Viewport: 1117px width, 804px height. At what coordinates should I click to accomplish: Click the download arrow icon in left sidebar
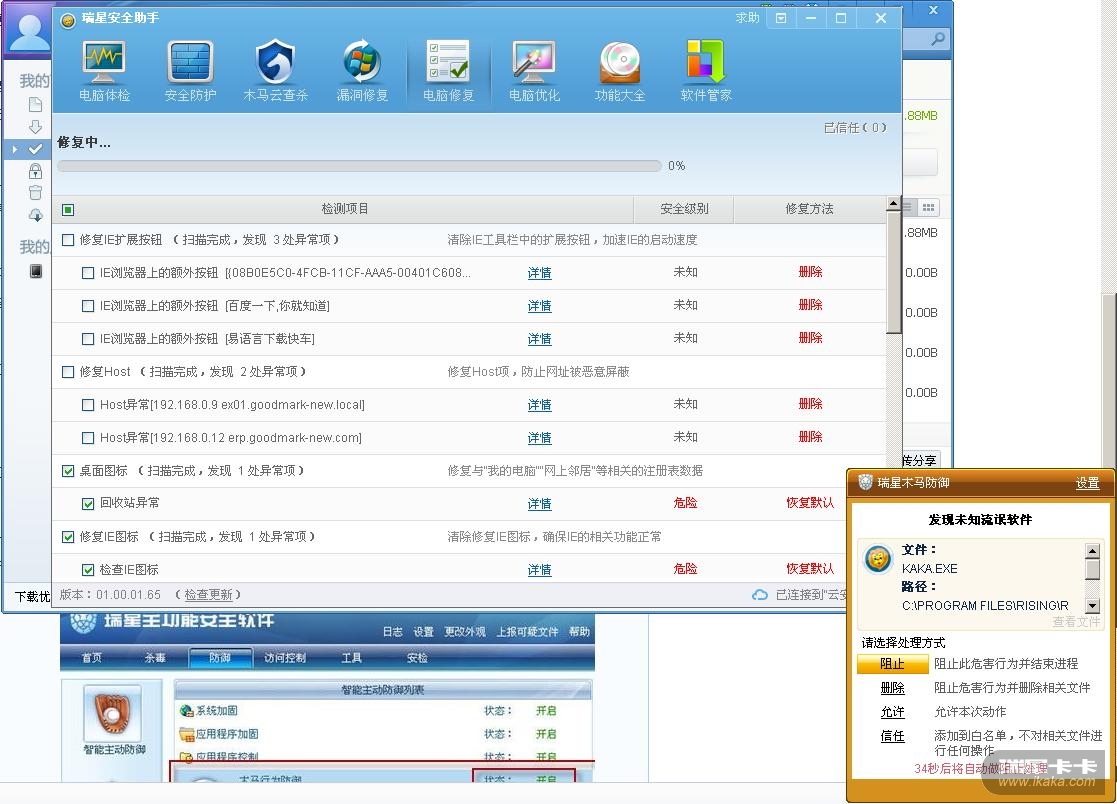pyautogui.click(x=35, y=127)
